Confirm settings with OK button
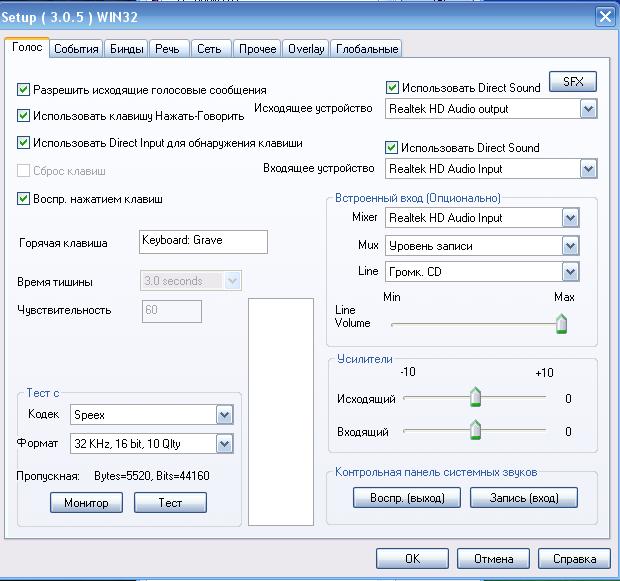Viewport: 620px width, 581px height. pos(412,558)
